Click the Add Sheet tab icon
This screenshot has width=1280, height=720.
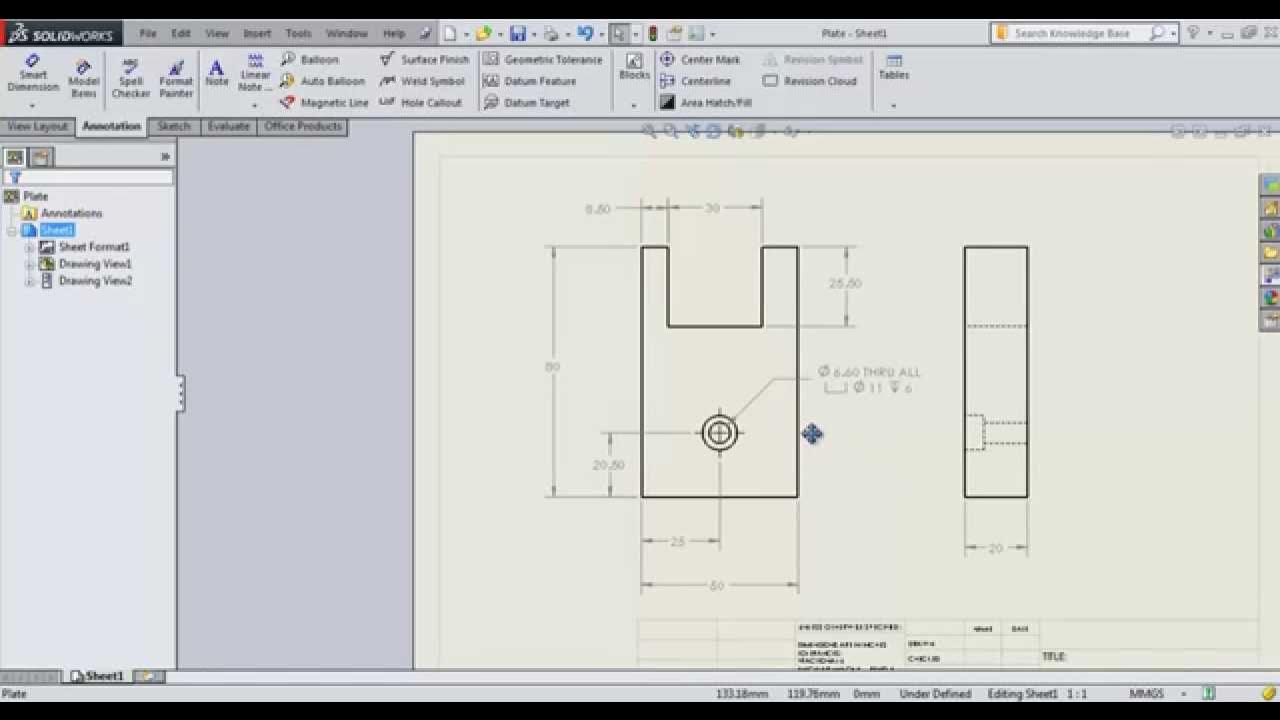click(x=148, y=676)
